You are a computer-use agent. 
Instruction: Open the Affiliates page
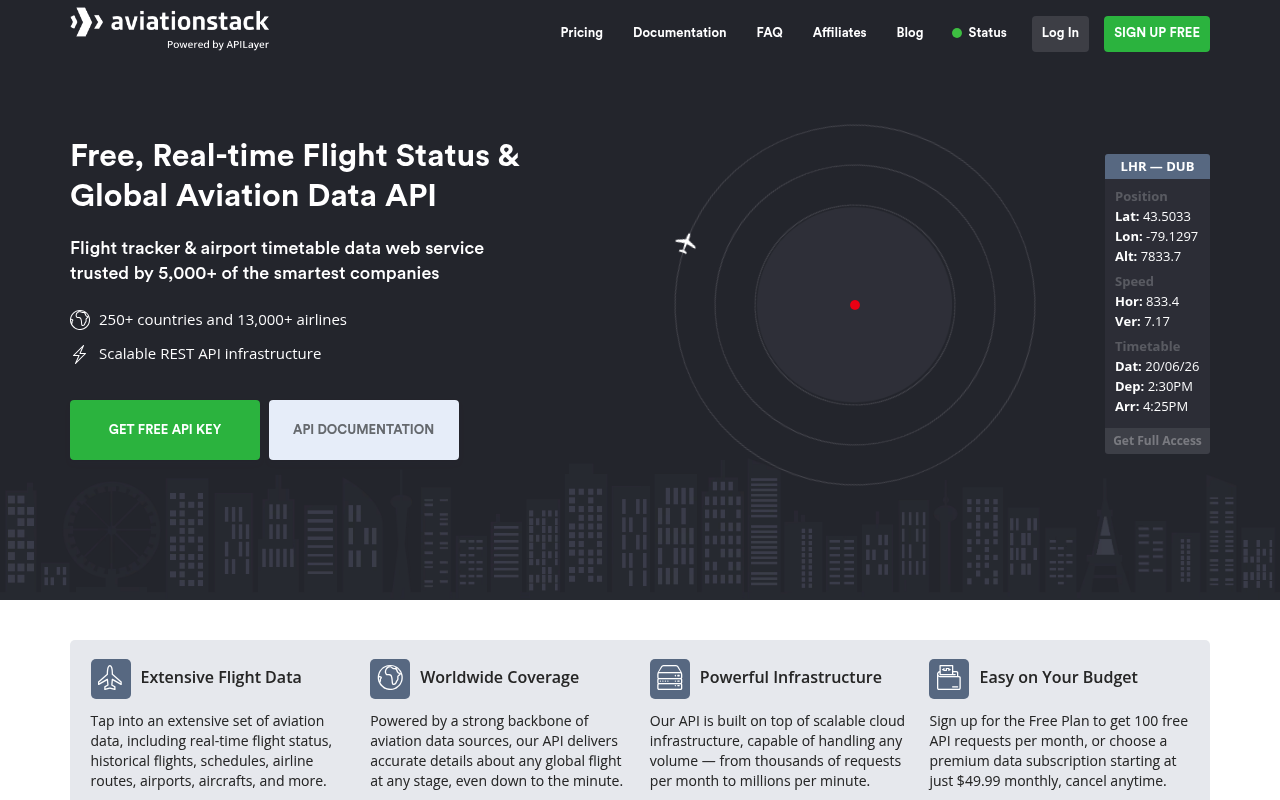pyautogui.click(x=840, y=33)
